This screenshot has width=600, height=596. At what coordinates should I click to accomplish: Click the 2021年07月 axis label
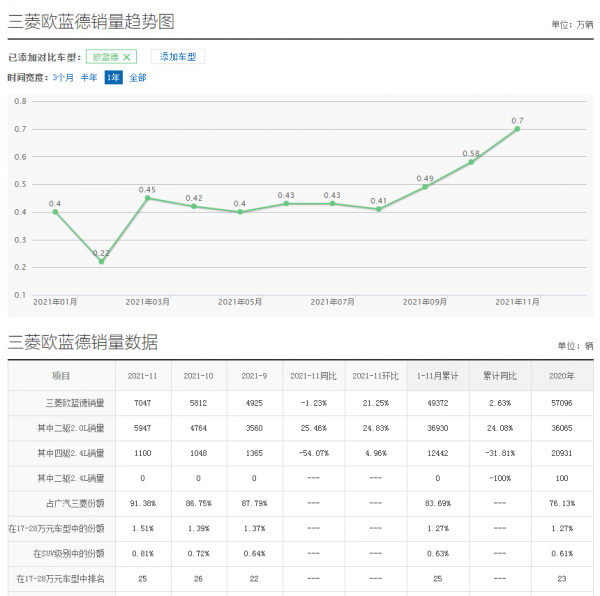(333, 302)
